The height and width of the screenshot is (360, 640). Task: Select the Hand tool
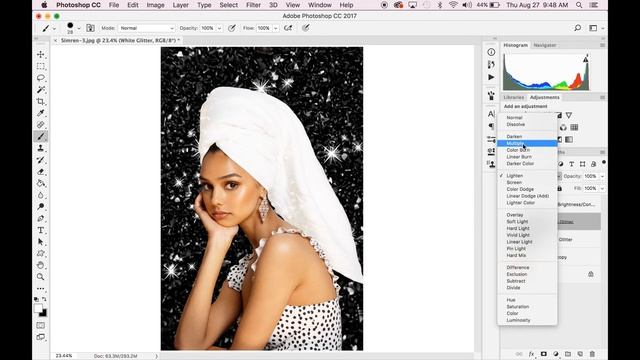tap(40, 265)
